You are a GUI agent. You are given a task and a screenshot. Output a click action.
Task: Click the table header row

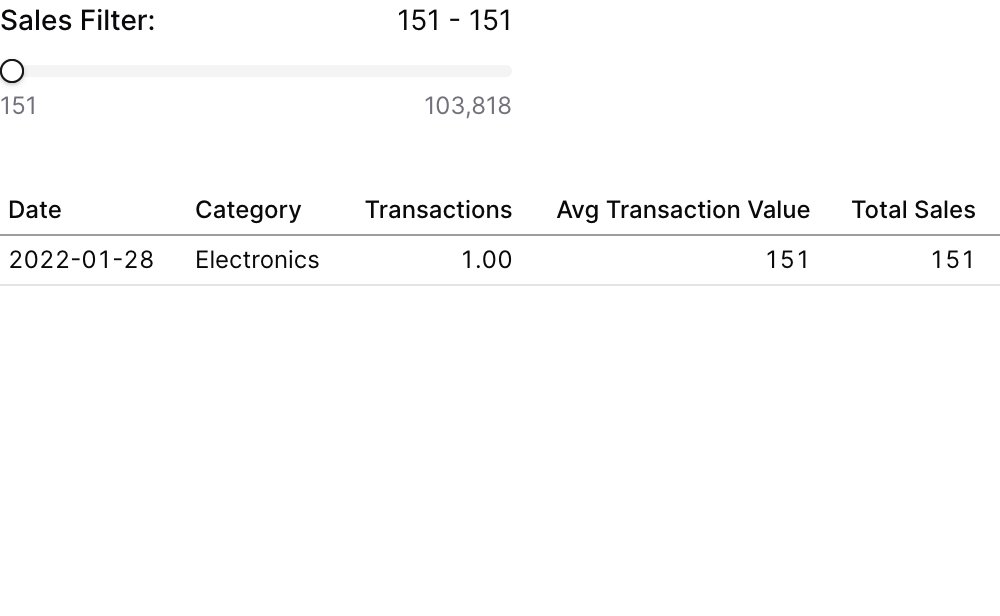[500, 210]
